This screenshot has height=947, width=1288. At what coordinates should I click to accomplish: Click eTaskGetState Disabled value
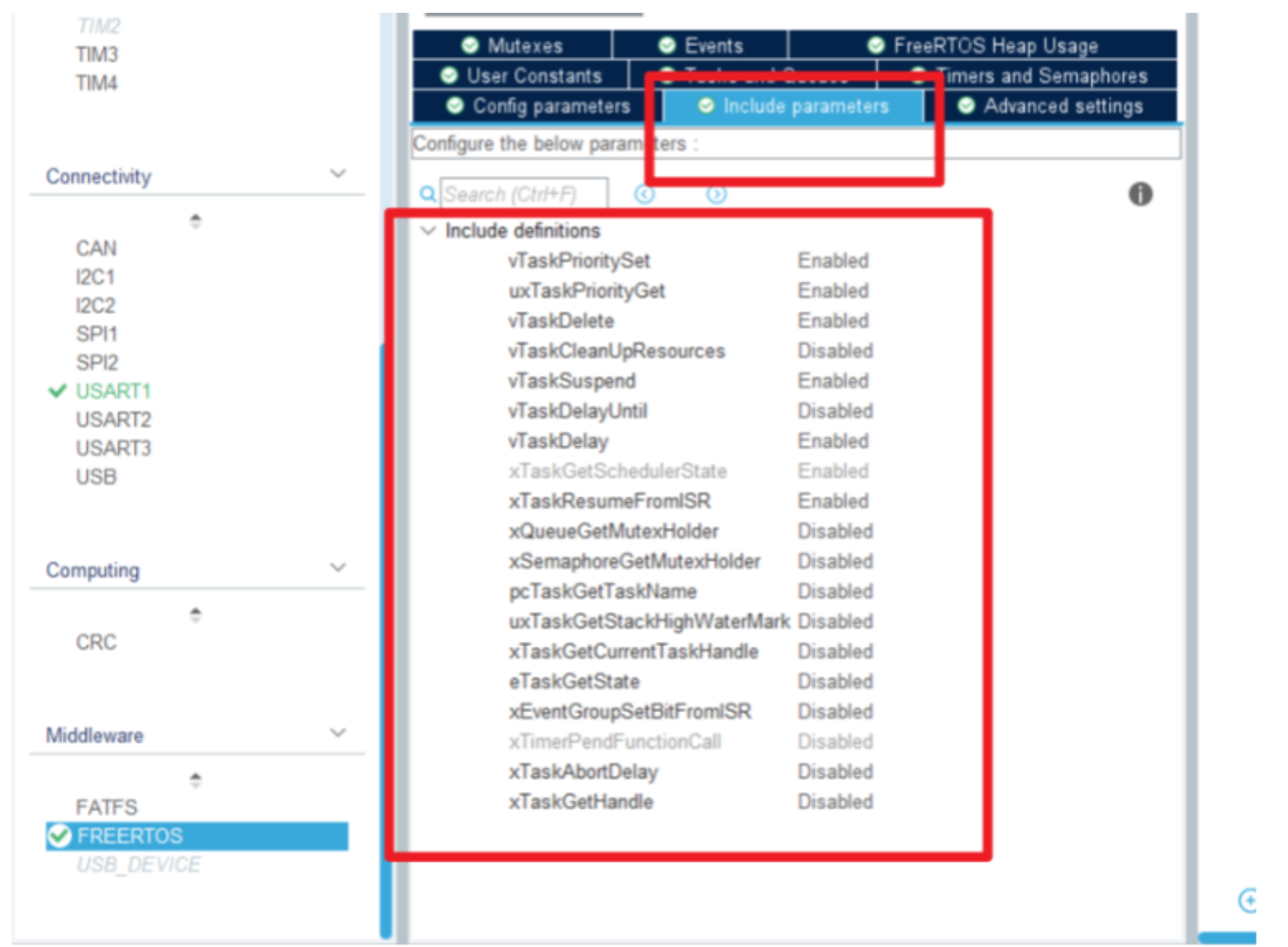coord(835,681)
